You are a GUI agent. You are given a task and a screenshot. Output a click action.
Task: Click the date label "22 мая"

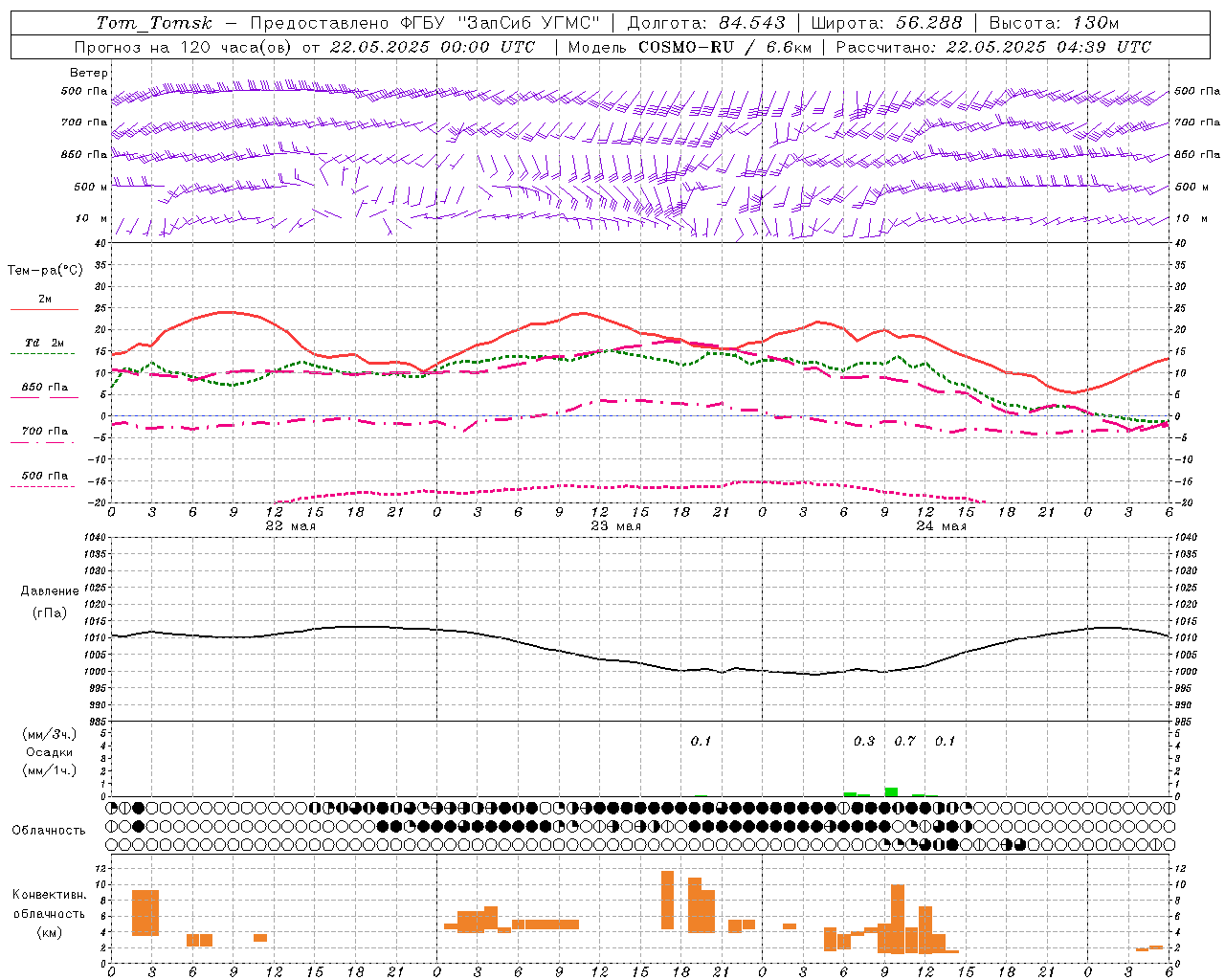(291, 526)
